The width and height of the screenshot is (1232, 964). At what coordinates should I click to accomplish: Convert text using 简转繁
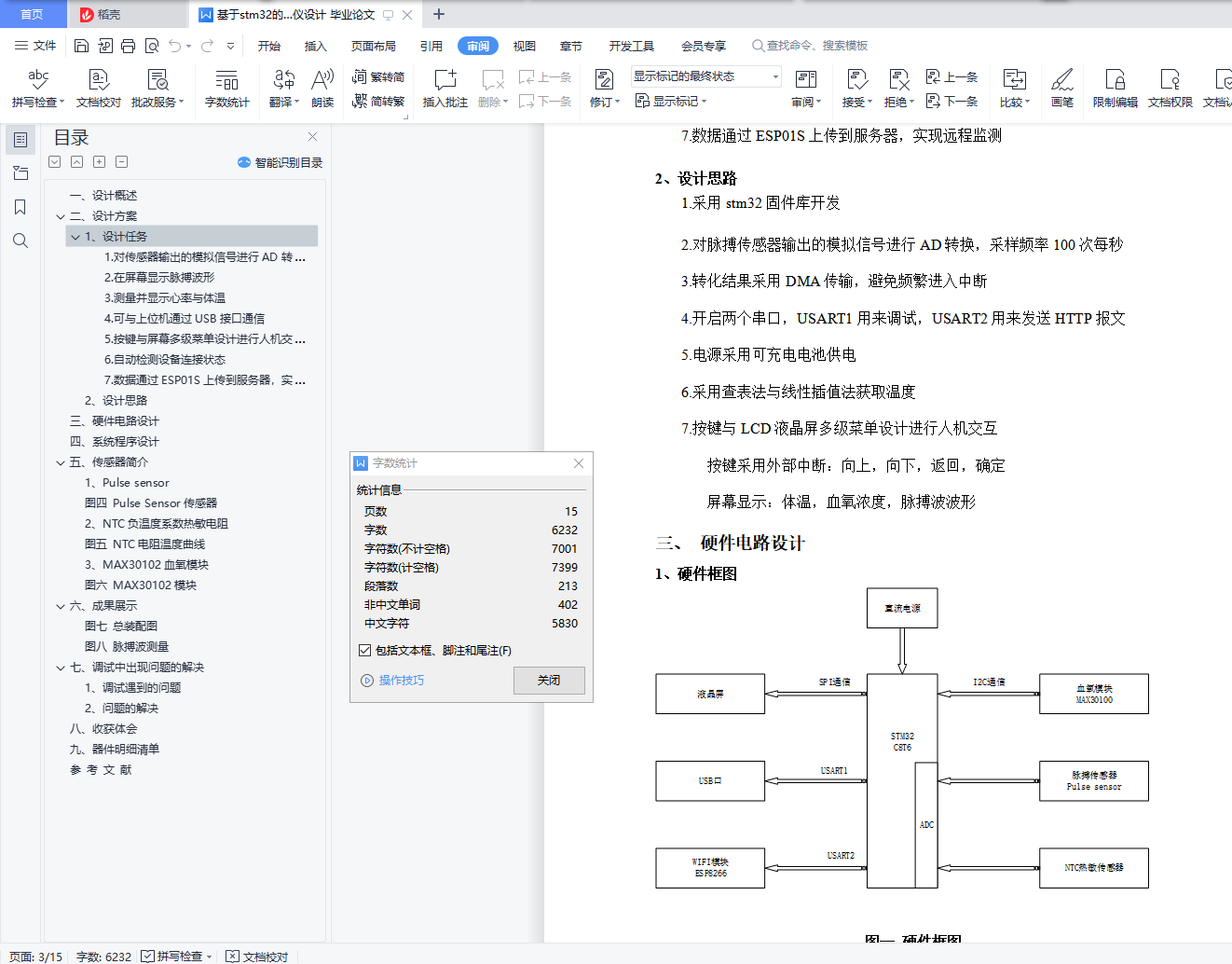coord(378,102)
